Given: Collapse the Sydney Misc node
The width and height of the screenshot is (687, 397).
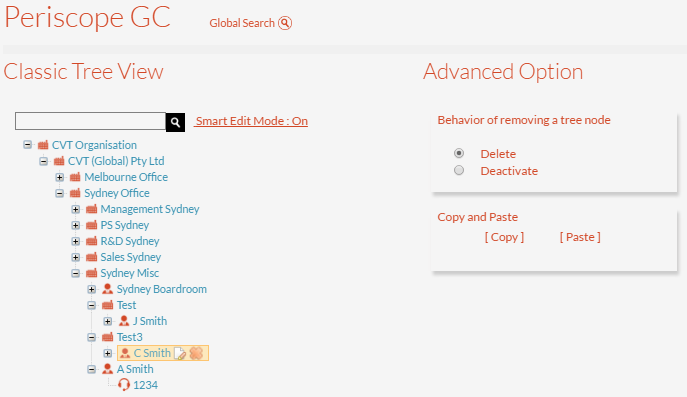Looking at the screenshot, I should (76, 273).
